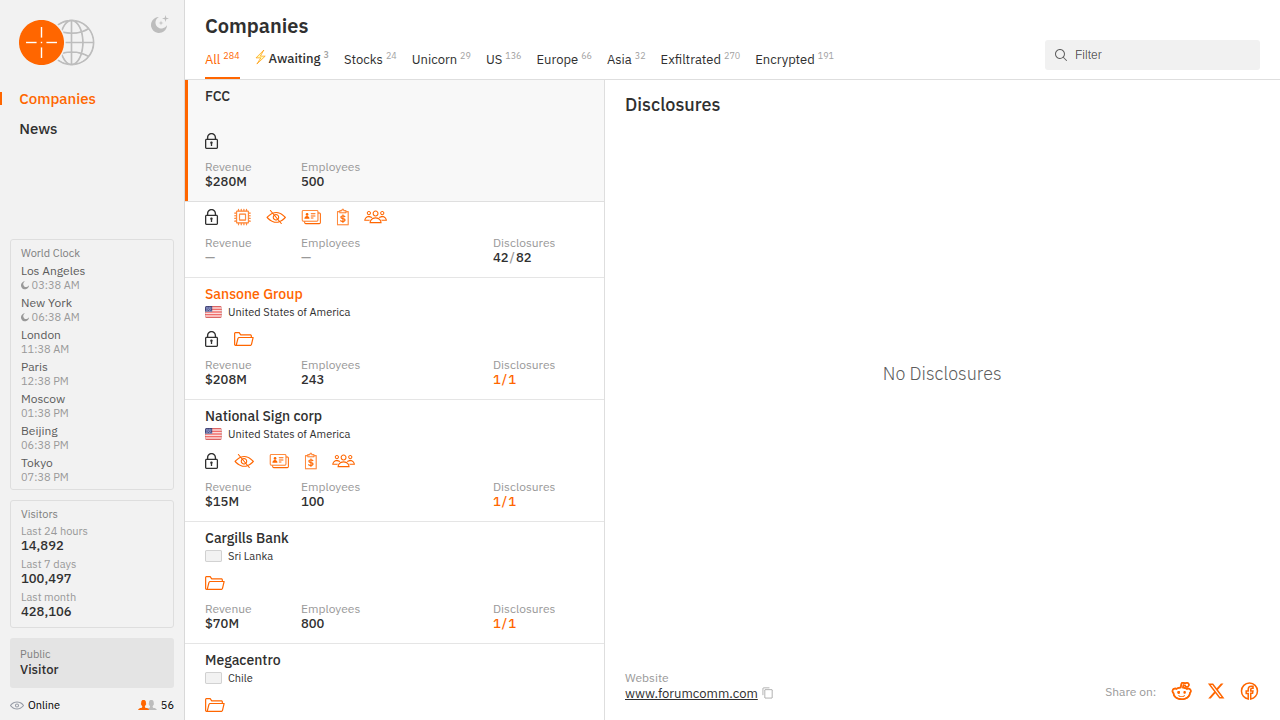Share on Facebook
Screen dimensions: 1280x720
point(1249,691)
